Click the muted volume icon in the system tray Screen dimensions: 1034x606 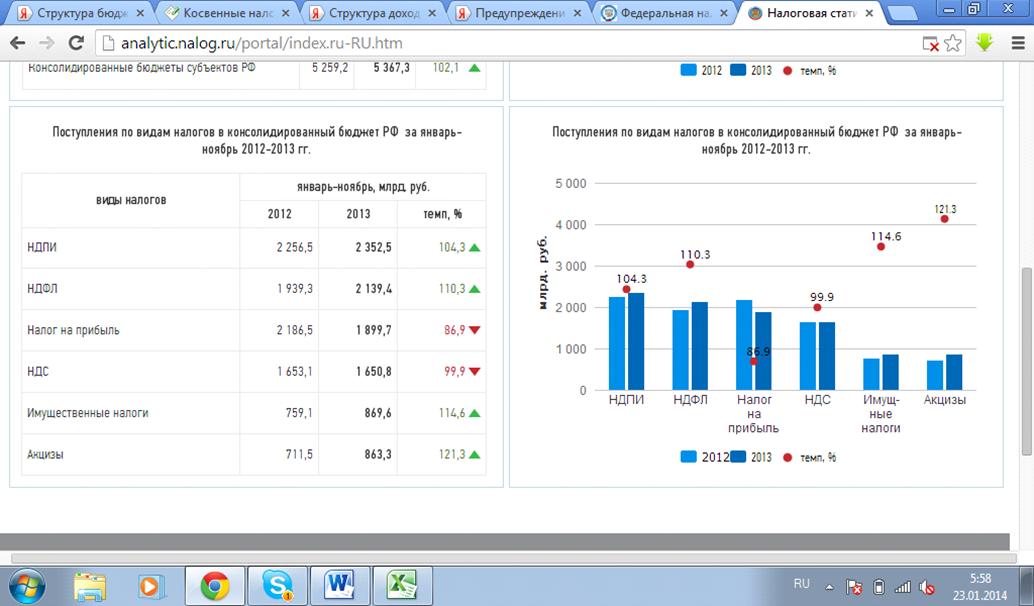[927, 586]
